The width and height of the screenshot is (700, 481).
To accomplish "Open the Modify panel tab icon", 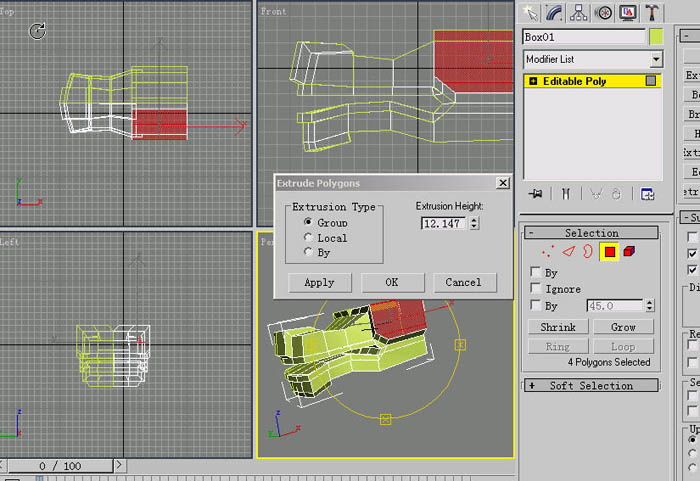I will (554, 13).
